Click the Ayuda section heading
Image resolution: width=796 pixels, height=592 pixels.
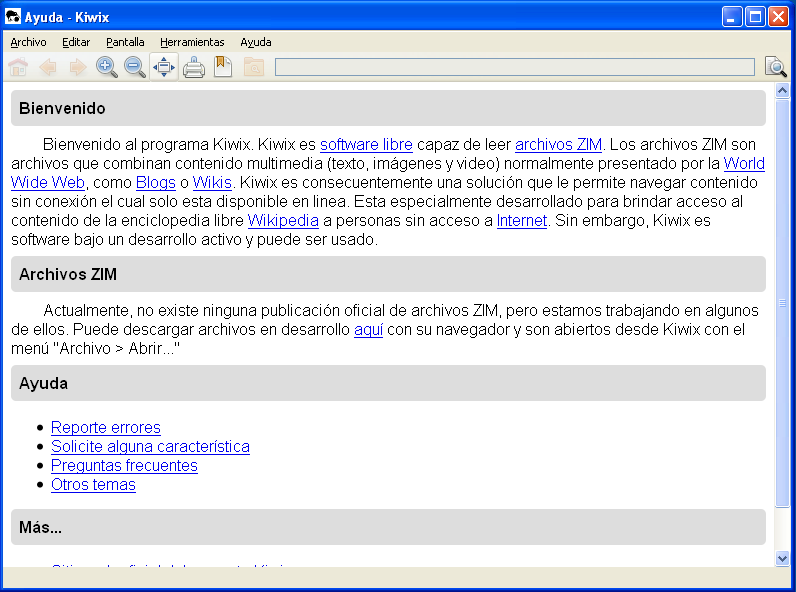click(x=44, y=383)
